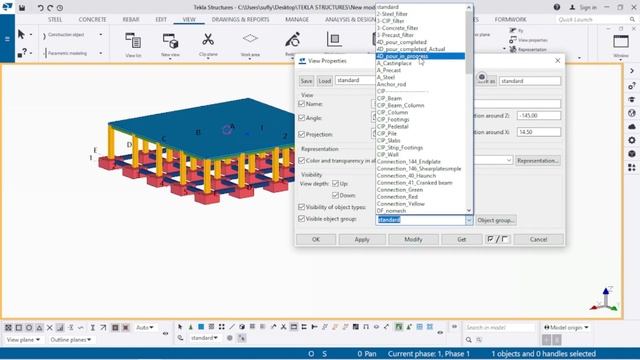
Task: Switch to the EDIT ribbon tab
Action: click(x=161, y=20)
